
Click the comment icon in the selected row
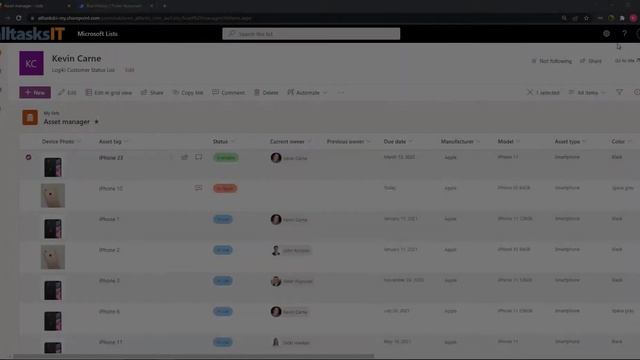198,157
